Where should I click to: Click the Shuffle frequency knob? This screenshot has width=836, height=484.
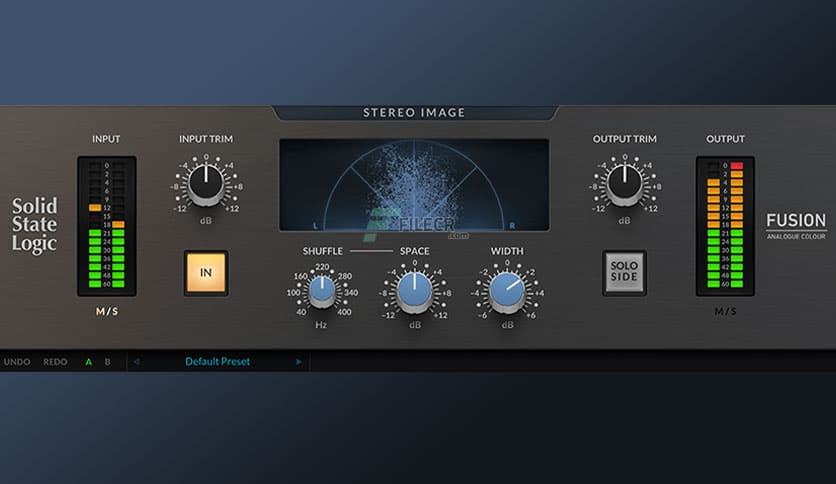point(321,292)
